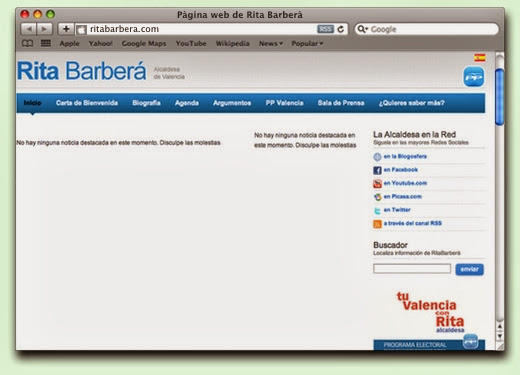Click the 'enviar' search button
The width and height of the screenshot is (520, 375).
pyautogui.click(x=469, y=269)
